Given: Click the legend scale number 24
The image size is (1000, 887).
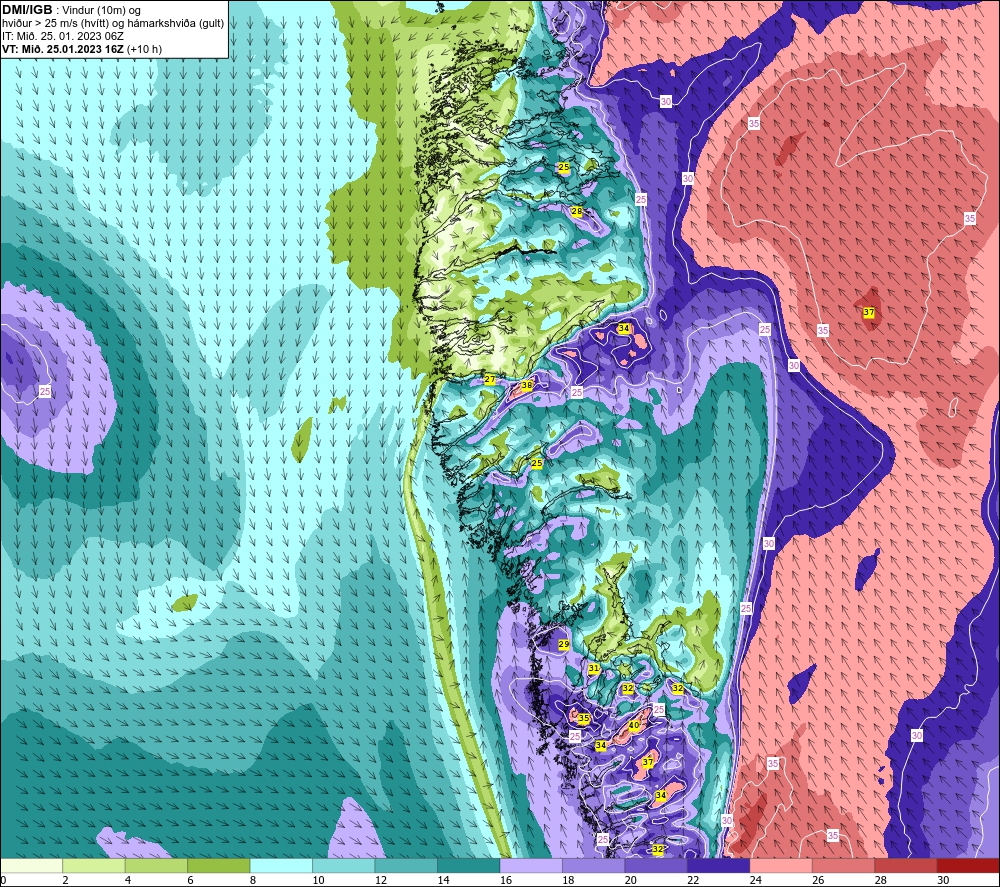Looking at the screenshot, I should coord(756,880).
